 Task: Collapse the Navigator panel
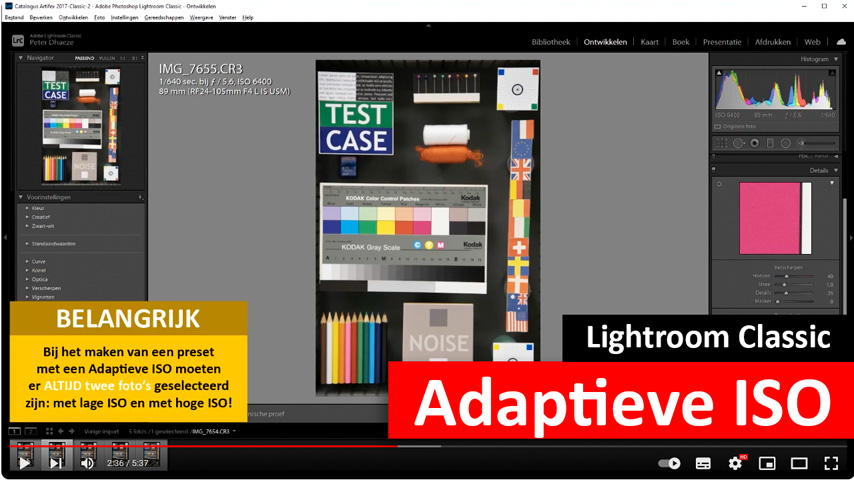click(x=21, y=58)
